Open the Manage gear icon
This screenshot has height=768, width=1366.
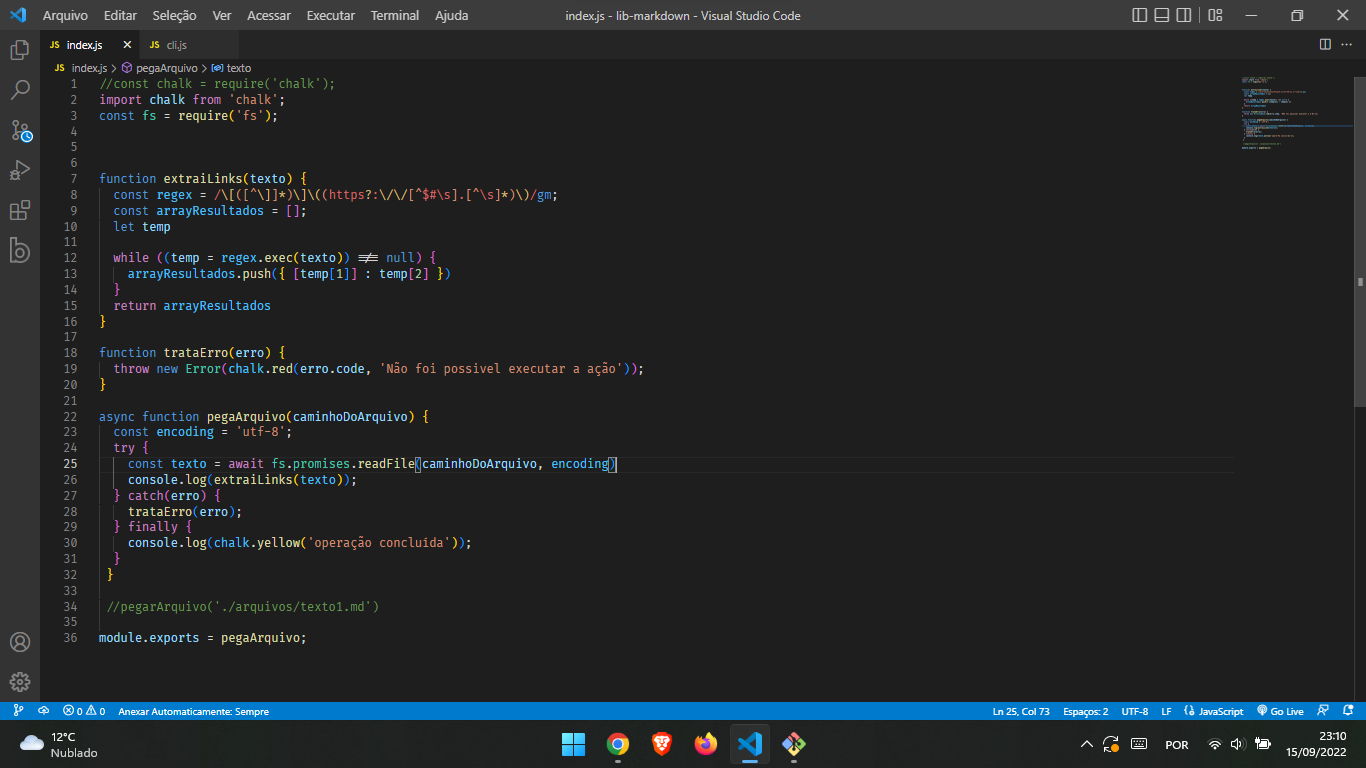pyautogui.click(x=20, y=682)
